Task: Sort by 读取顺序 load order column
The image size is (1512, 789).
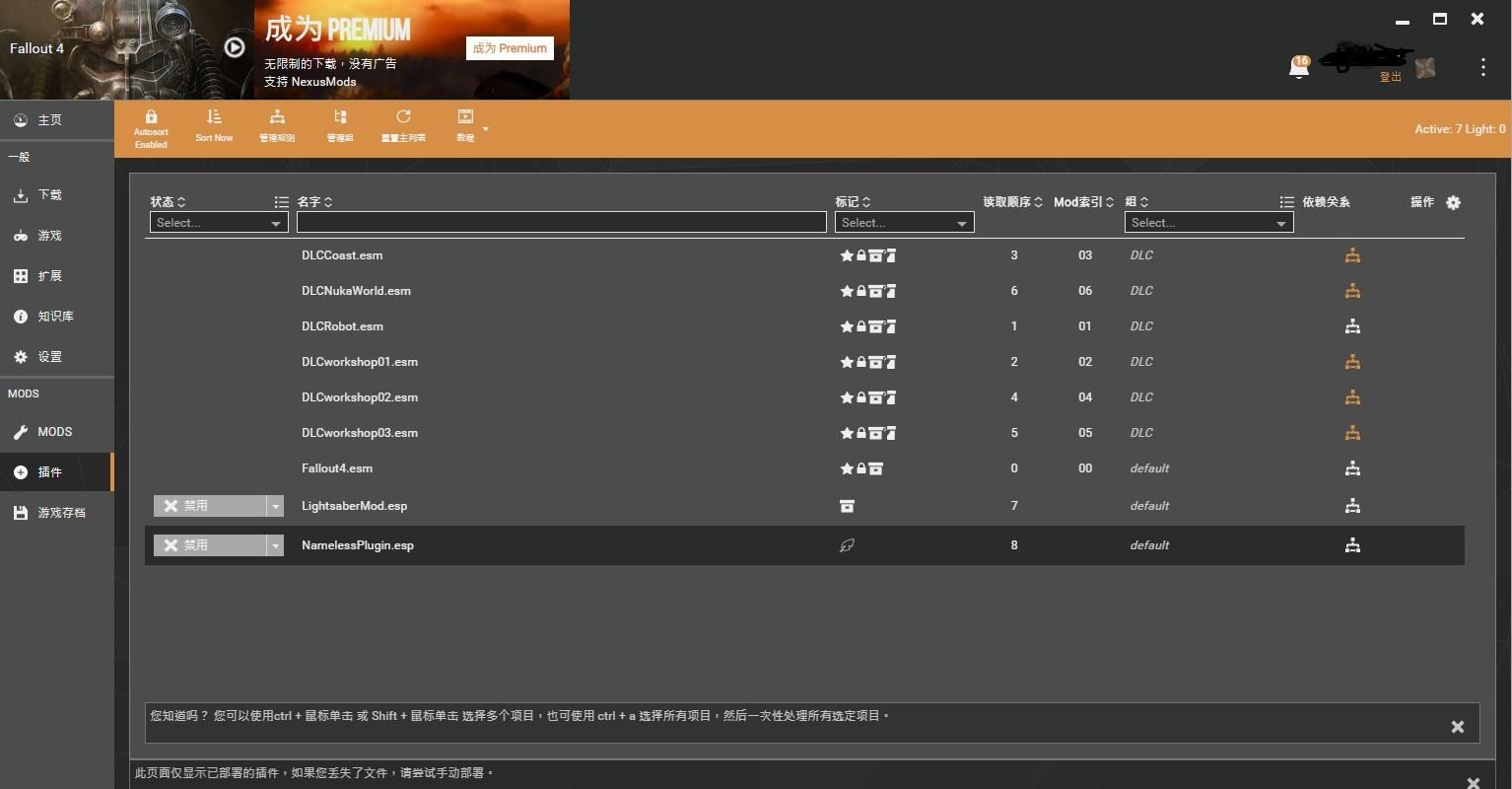Action: tap(1012, 202)
